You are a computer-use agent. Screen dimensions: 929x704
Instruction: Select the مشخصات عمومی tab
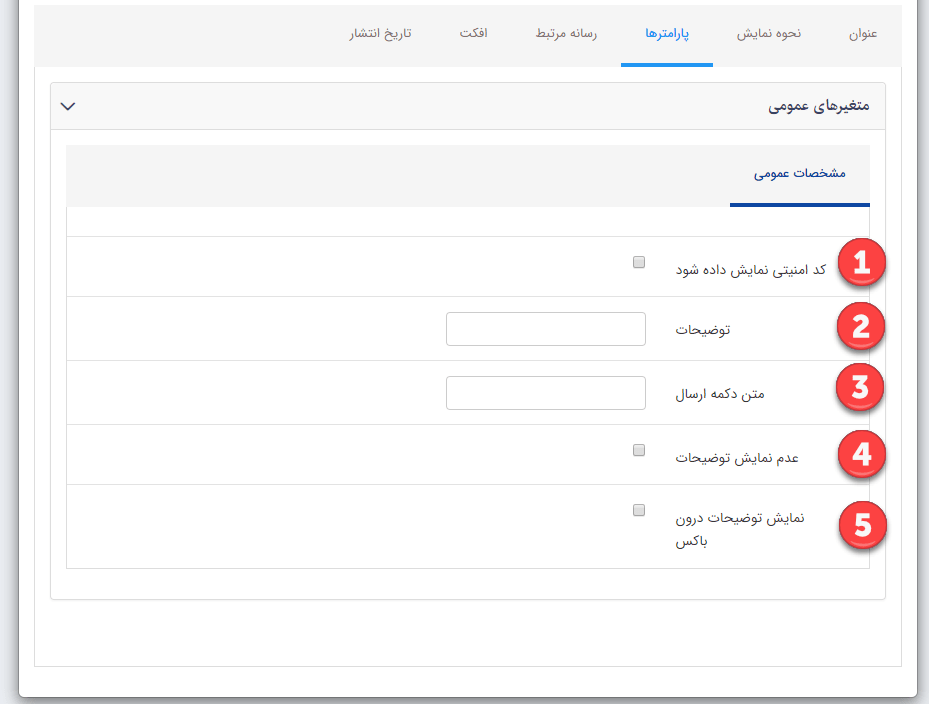point(799,172)
